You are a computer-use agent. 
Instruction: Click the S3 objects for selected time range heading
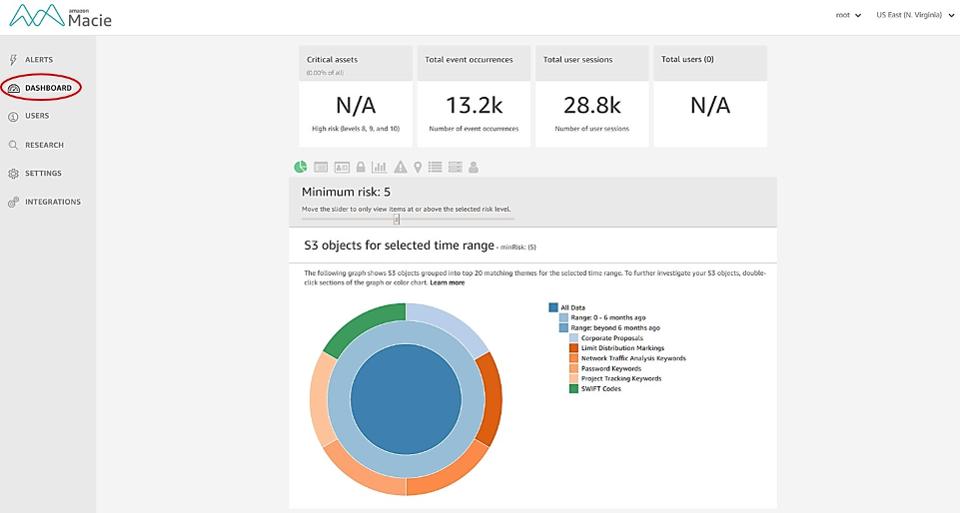coord(399,245)
